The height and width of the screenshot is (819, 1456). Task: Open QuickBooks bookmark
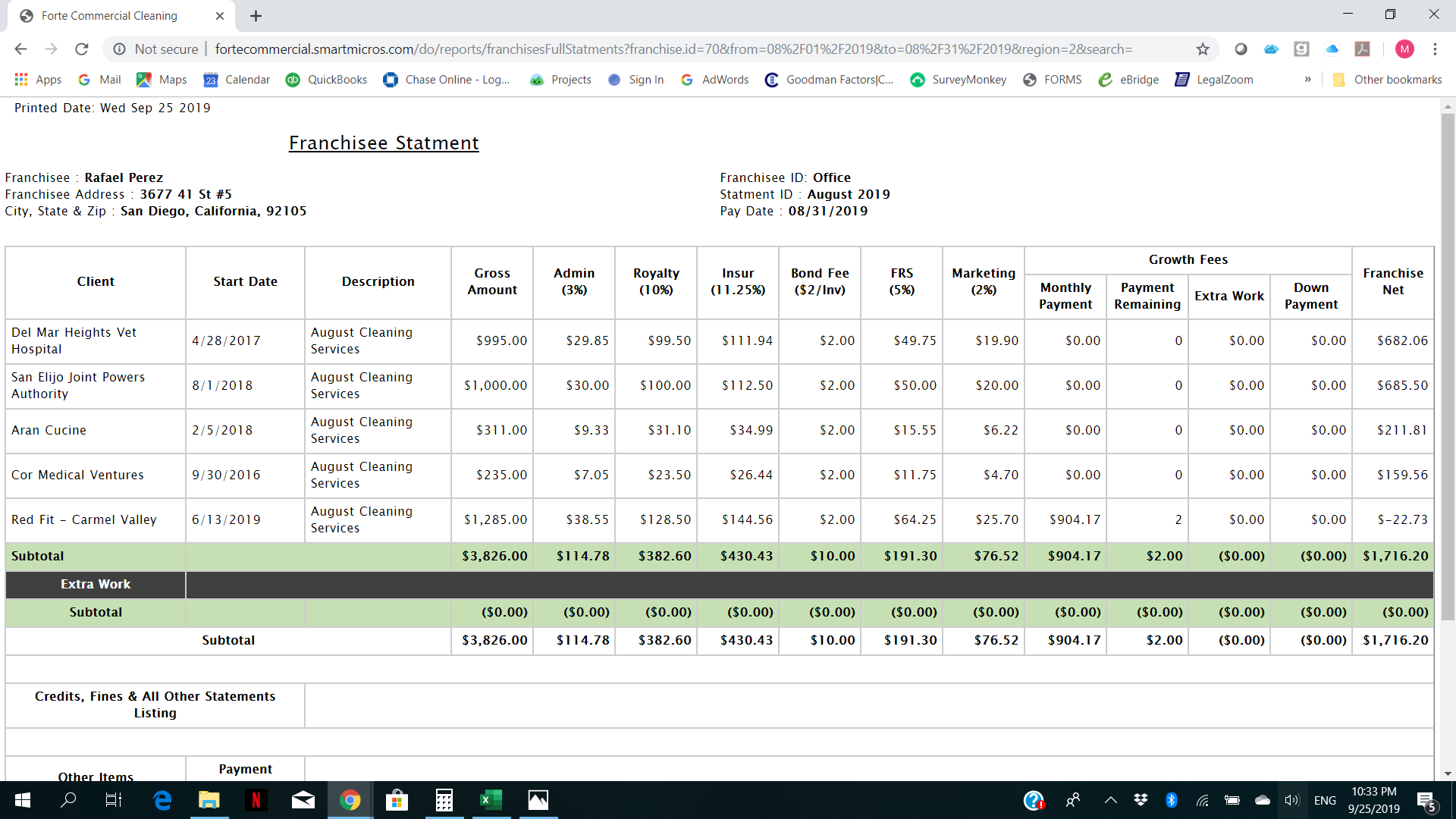(327, 80)
